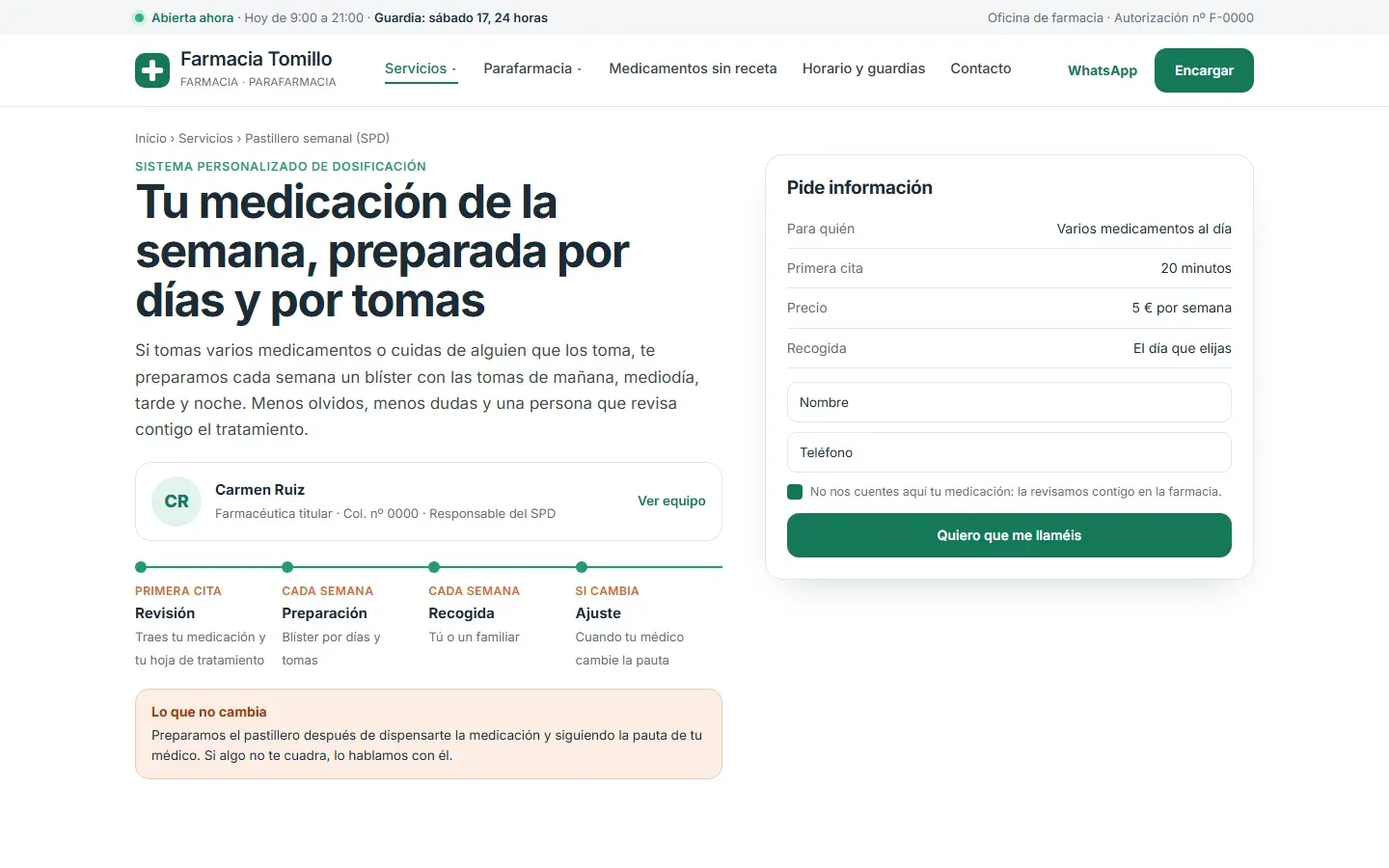Click the green cross pharmacy logo icon
Screen dimensions: 1389x868
[152, 70]
